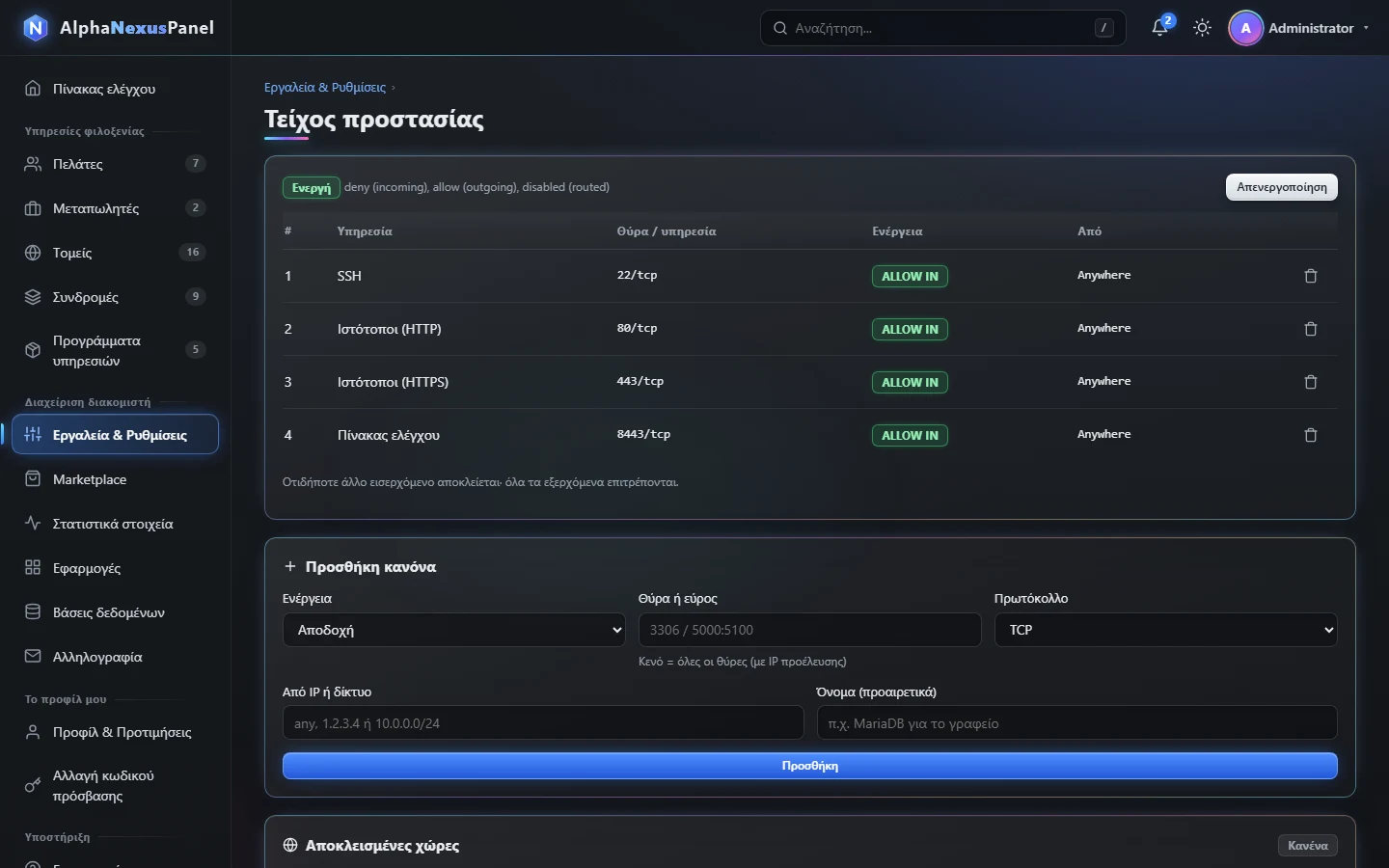The width and height of the screenshot is (1389, 868).
Task: Select Εργαλεία & Ρυθμίσεις in sidebar
Action: pos(116,435)
